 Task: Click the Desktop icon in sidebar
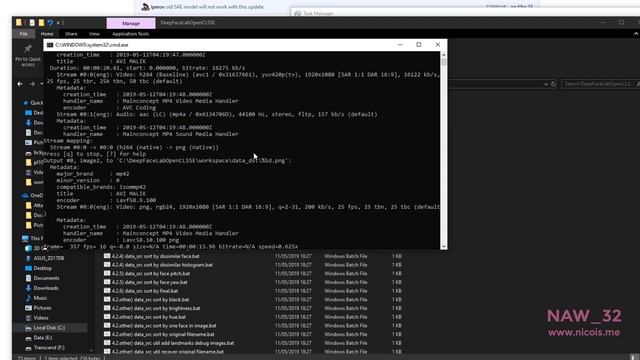coord(28,268)
